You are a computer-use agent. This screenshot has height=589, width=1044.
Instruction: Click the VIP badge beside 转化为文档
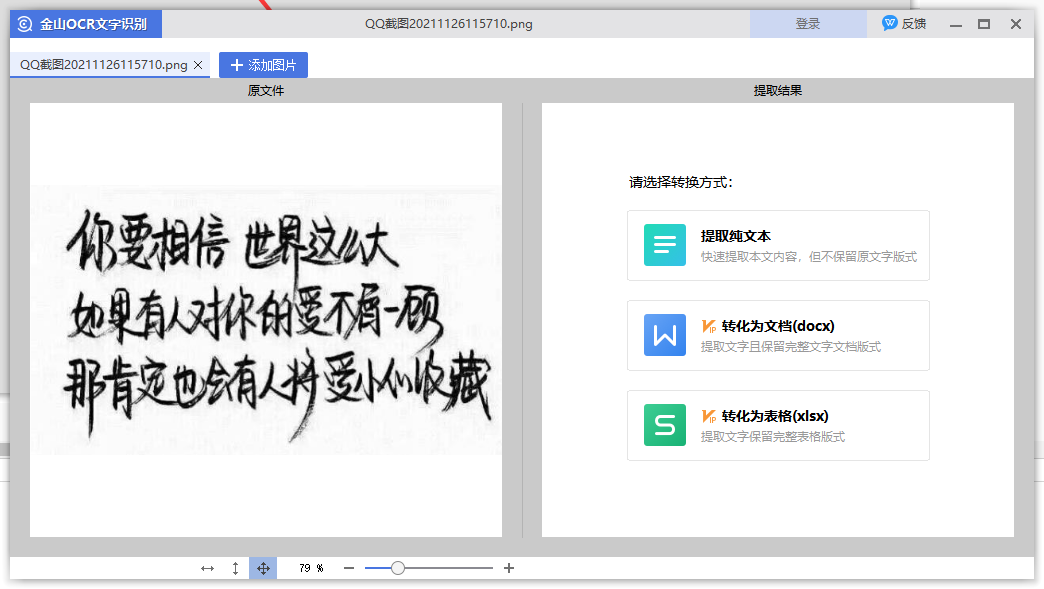[709, 326]
